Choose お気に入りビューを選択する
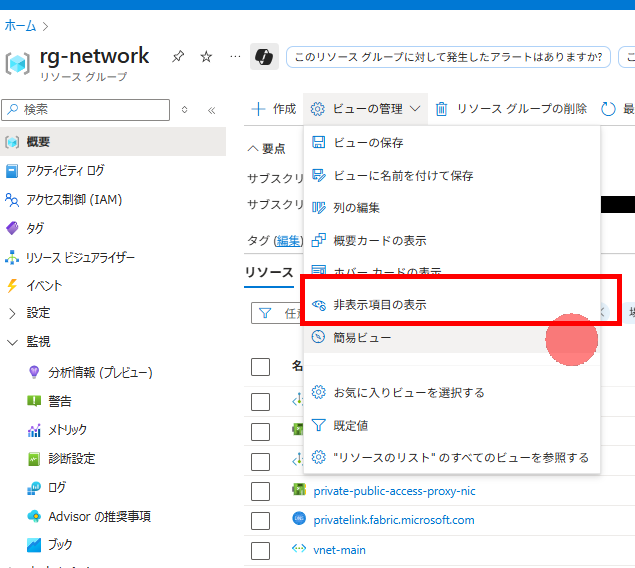 452,393
